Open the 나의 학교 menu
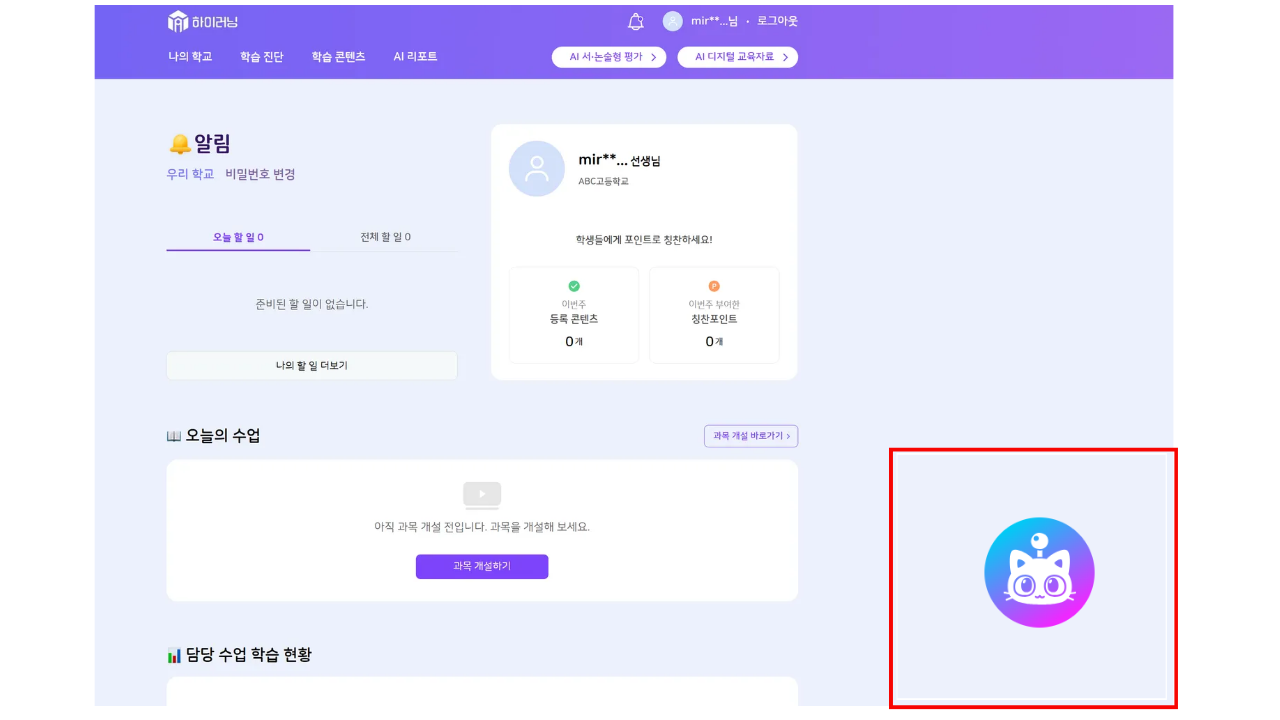The image size is (1280, 720). point(190,57)
